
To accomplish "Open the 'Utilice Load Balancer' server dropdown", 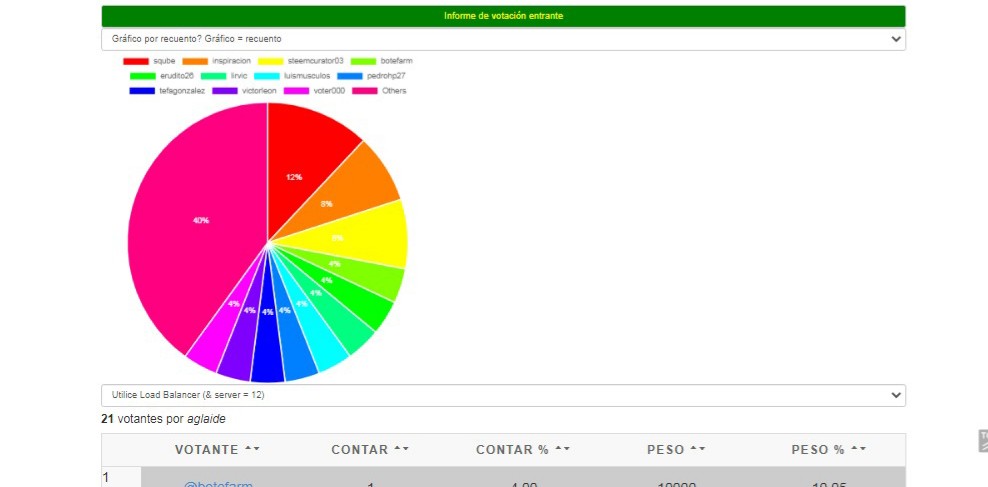I will tap(503, 395).
